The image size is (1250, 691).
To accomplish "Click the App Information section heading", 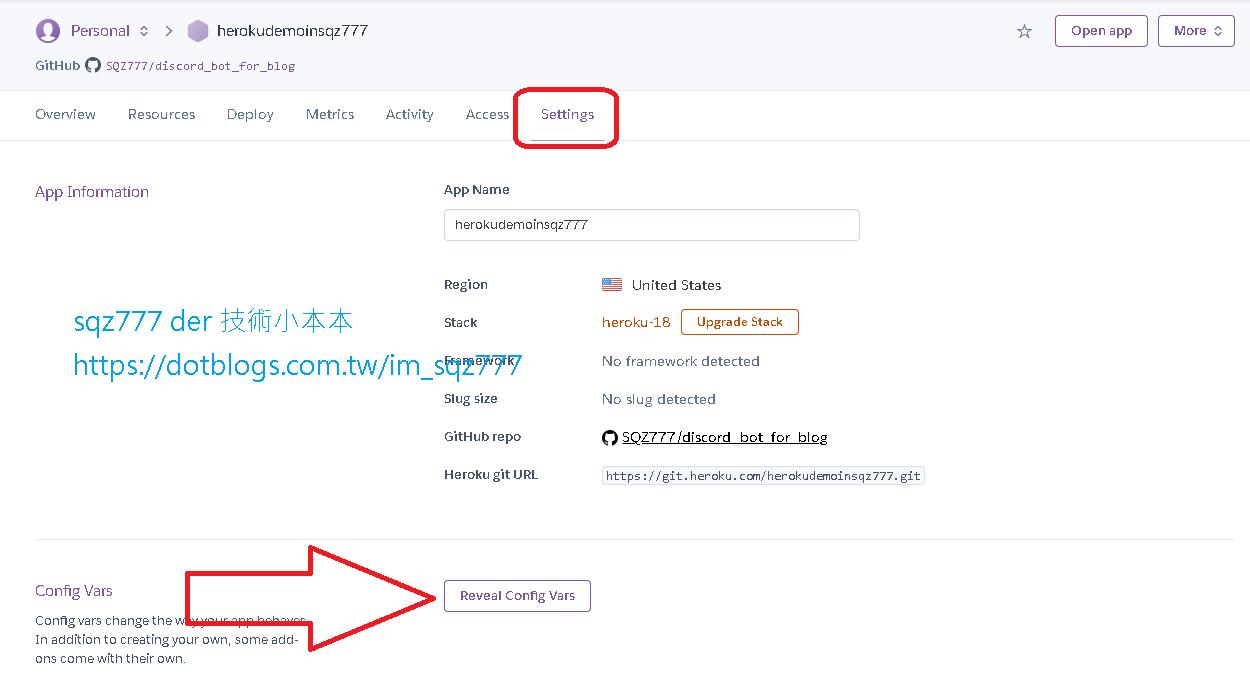I will (92, 192).
